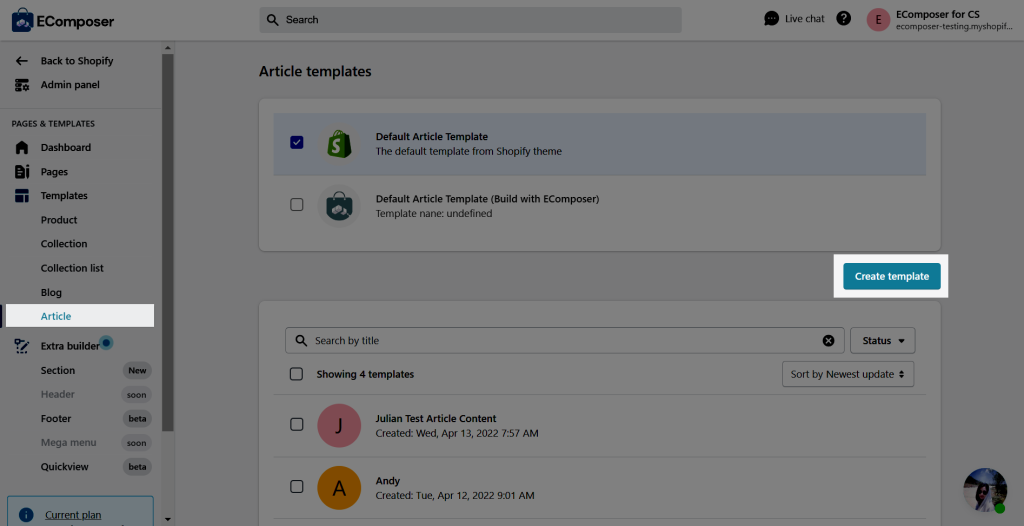The width and height of the screenshot is (1024, 526).
Task: Click the Create template button
Action: click(x=891, y=276)
